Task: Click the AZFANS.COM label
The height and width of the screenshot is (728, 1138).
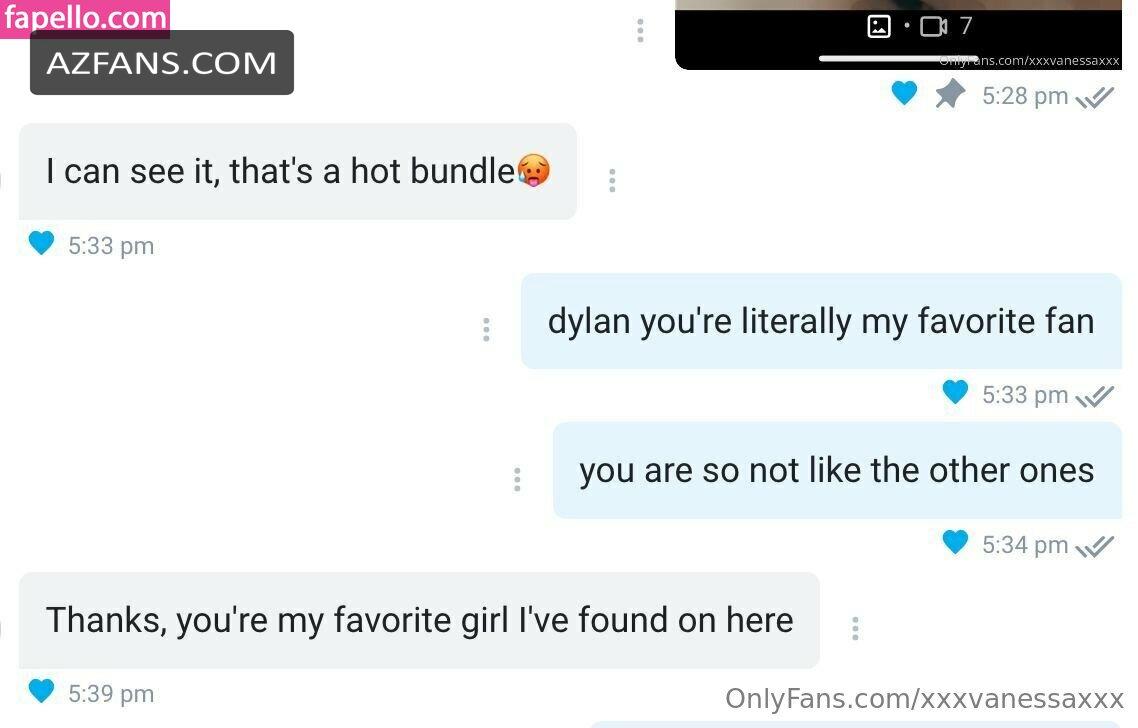Action: click(162, 63)
